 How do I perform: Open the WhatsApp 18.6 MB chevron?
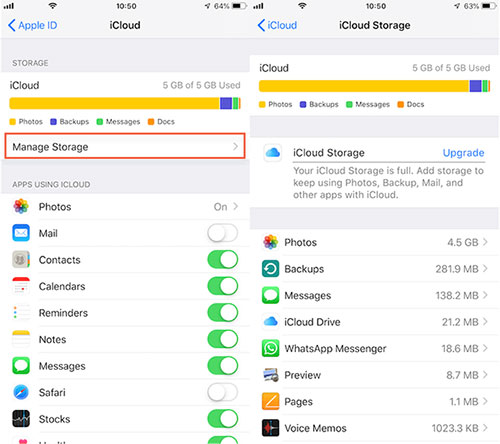point(485,348)
